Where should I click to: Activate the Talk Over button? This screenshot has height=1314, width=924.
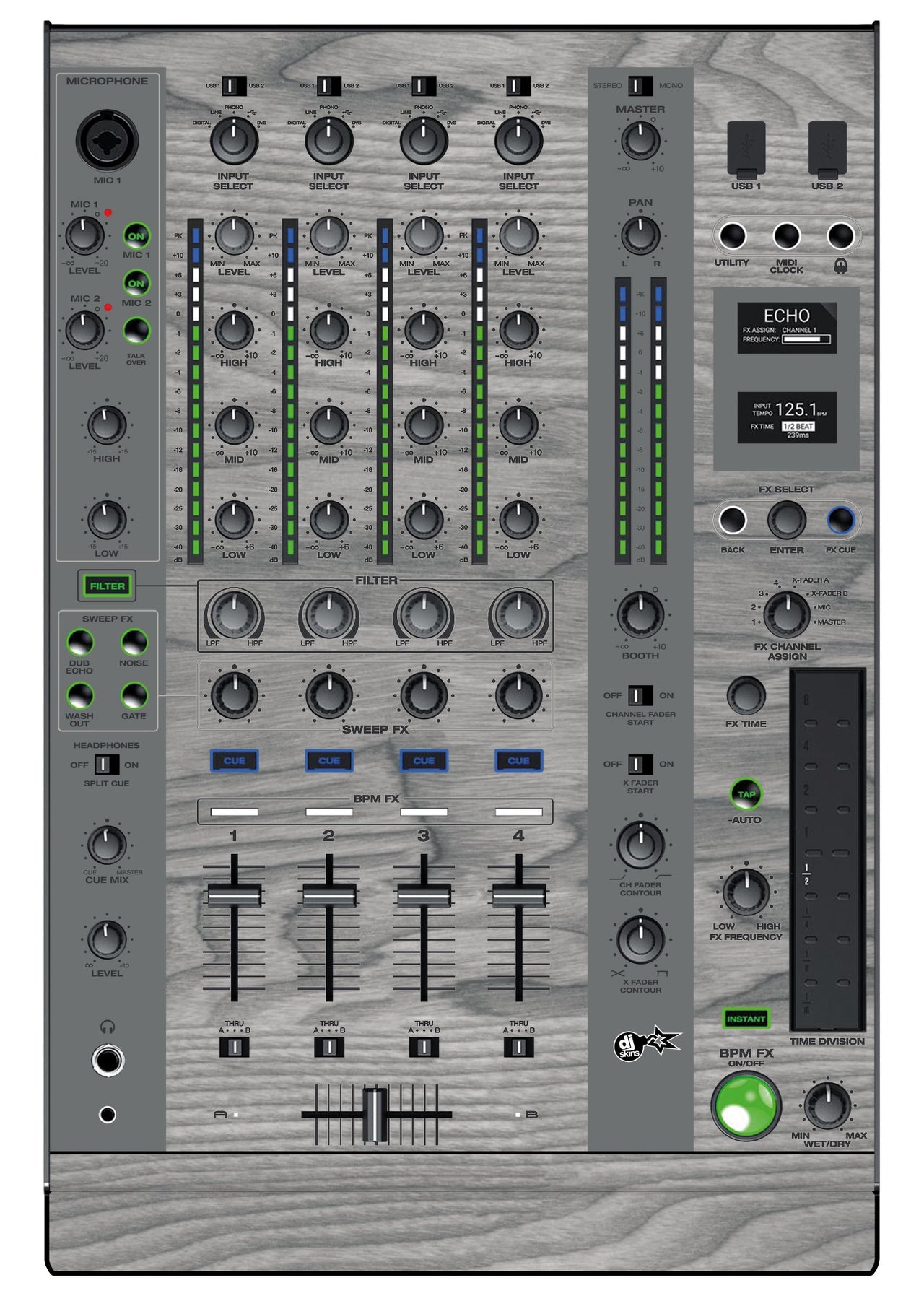coord(136,331)
